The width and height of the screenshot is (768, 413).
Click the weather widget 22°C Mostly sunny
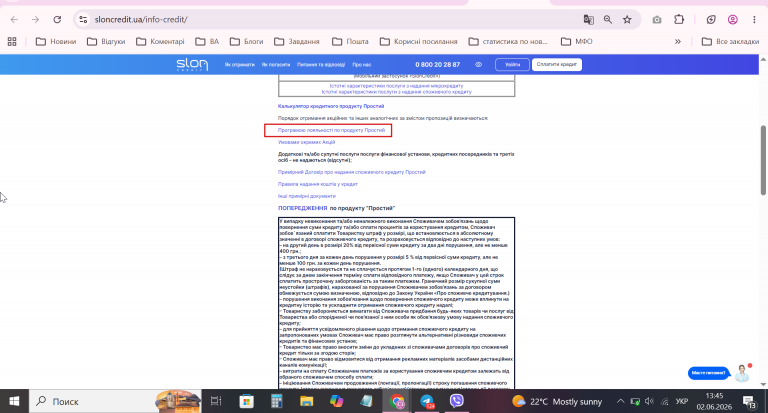coord(556,402)
